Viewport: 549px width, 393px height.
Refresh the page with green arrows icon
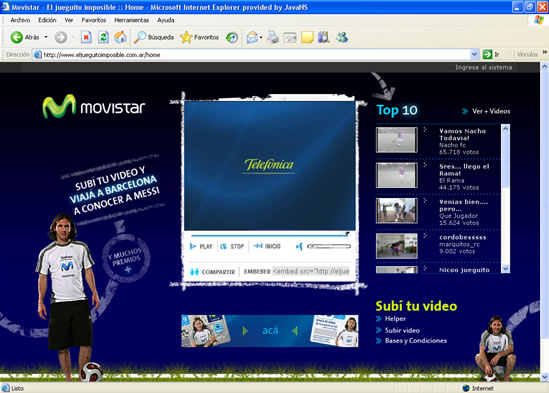point(103,37)
